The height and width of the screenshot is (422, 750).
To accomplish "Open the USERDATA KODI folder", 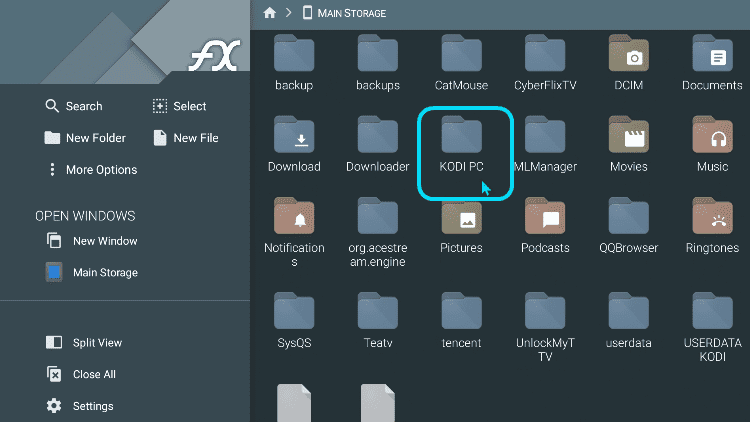I will coord(712,327).
